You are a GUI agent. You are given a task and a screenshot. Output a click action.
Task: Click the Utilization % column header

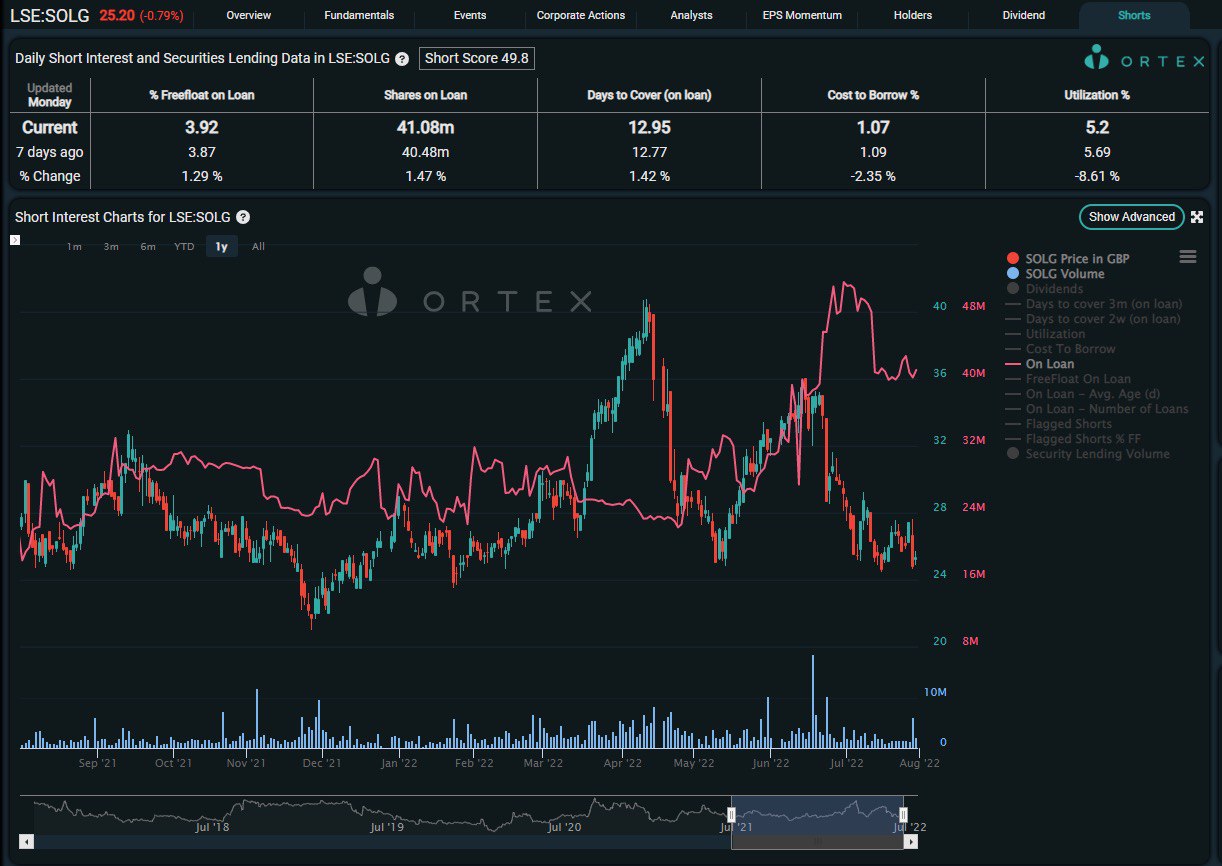1097,95
